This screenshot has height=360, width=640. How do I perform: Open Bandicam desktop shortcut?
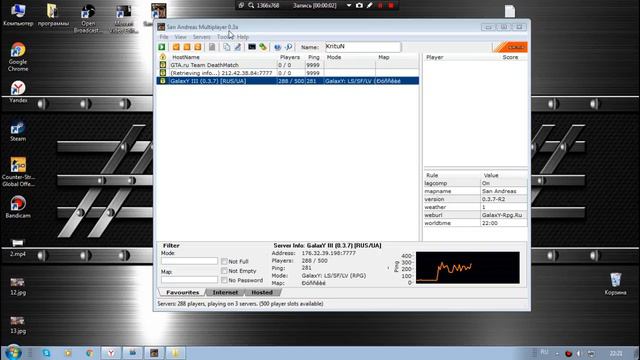18,207
